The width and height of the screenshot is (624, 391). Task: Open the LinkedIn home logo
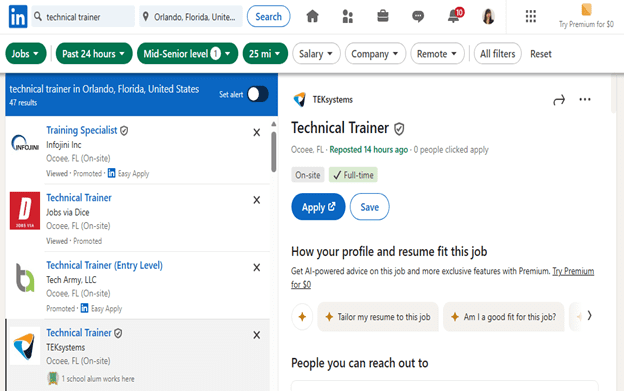(x=18, y=16)
